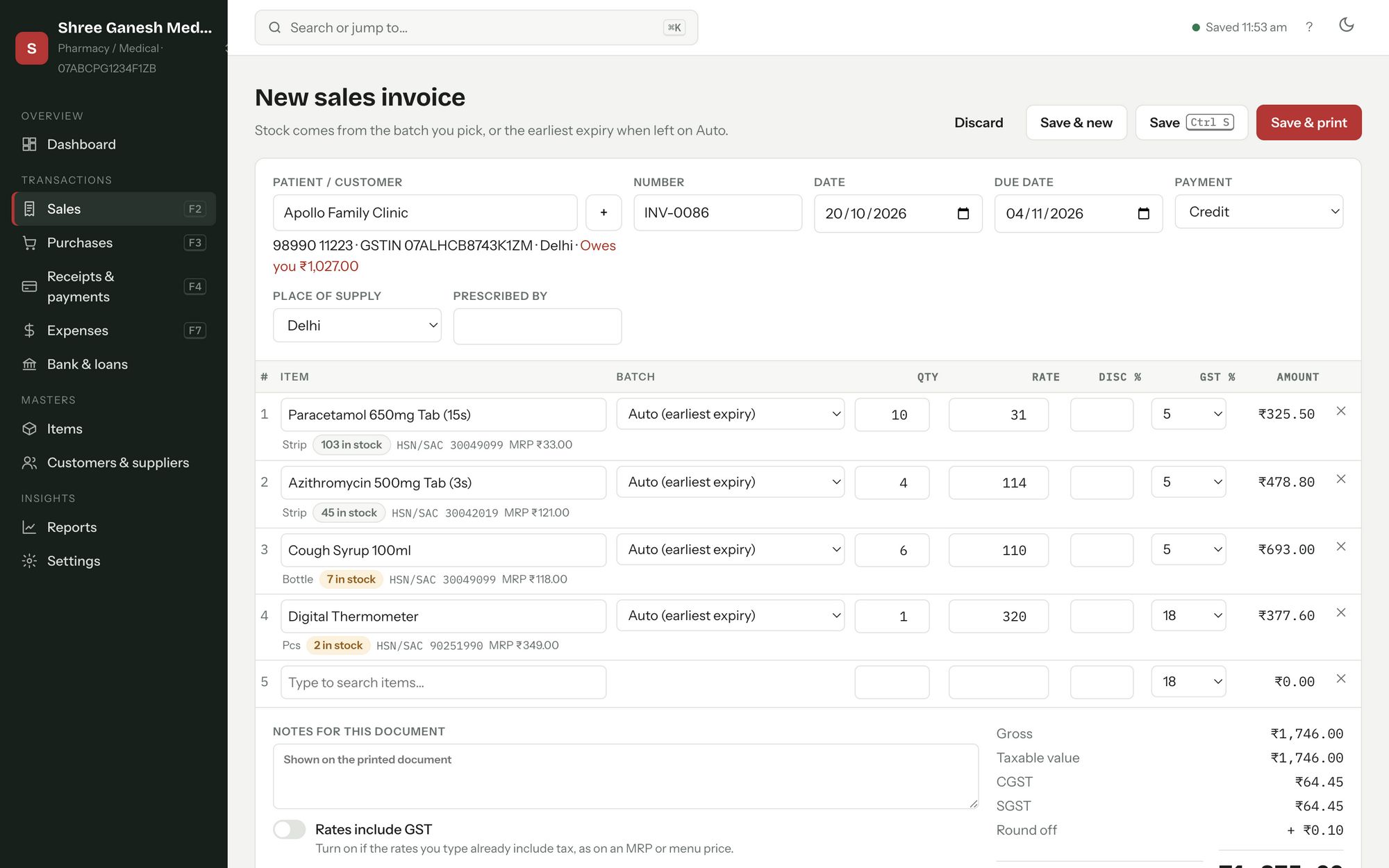Viewport: 1389px width, 868px height.
Task: Click Save & new button
Action: 1076,123
